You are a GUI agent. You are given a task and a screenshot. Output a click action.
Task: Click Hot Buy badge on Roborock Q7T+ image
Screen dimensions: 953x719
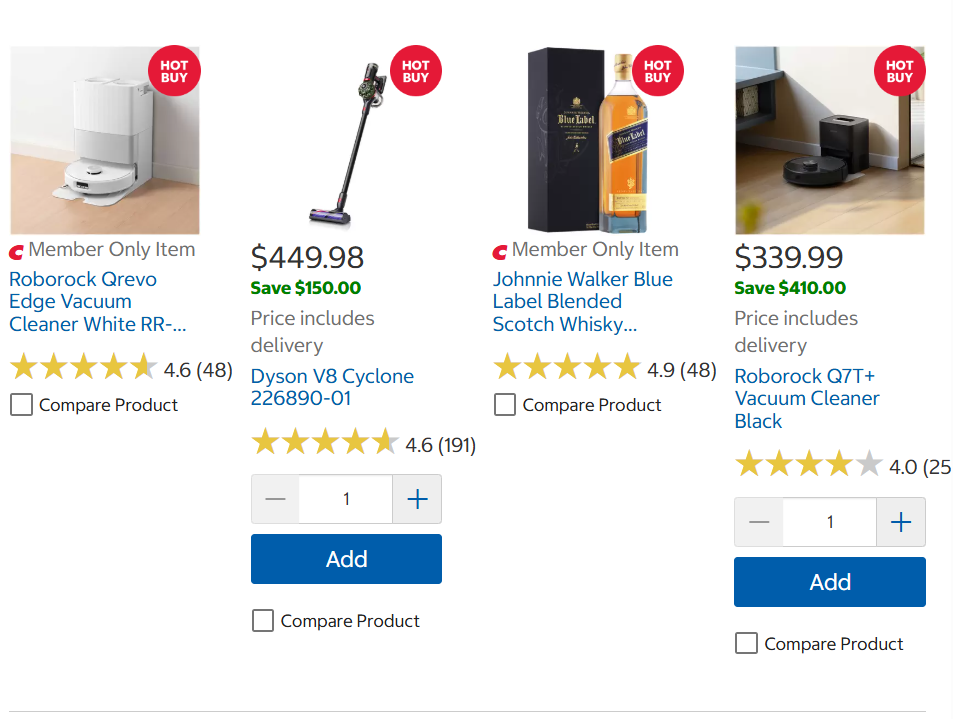click(900, 71)
